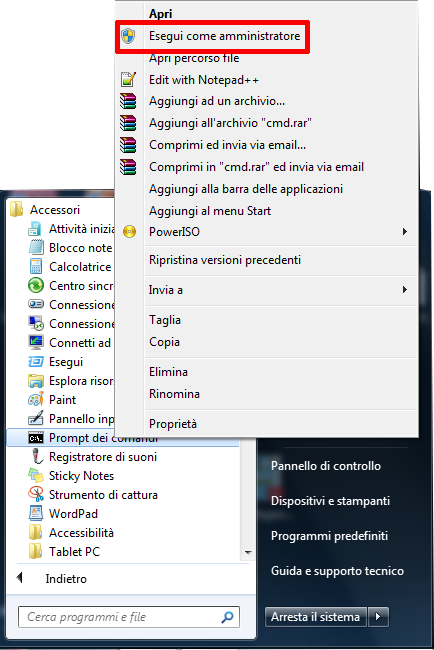Click the Cerca programmi e file search field
Image resolution: width=434 pixels, height=650 pixels.
click(x=129, y=617)
